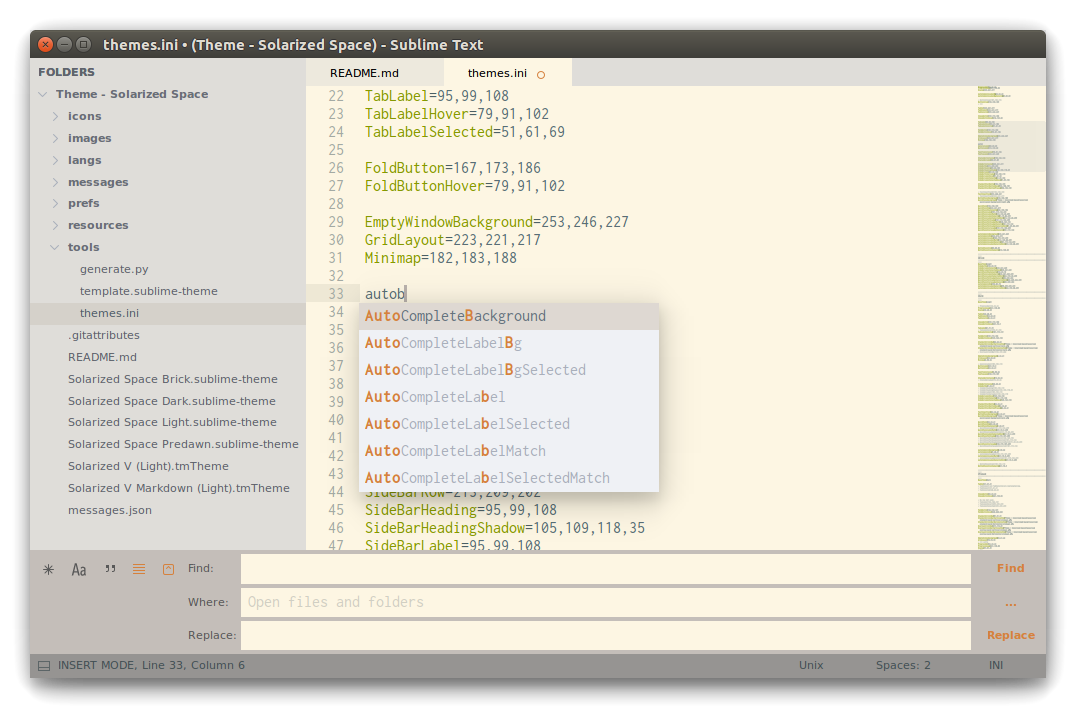1080x710 pixels.
Task: Open README.md from the sidebar
Action: (x=103, y=357)
